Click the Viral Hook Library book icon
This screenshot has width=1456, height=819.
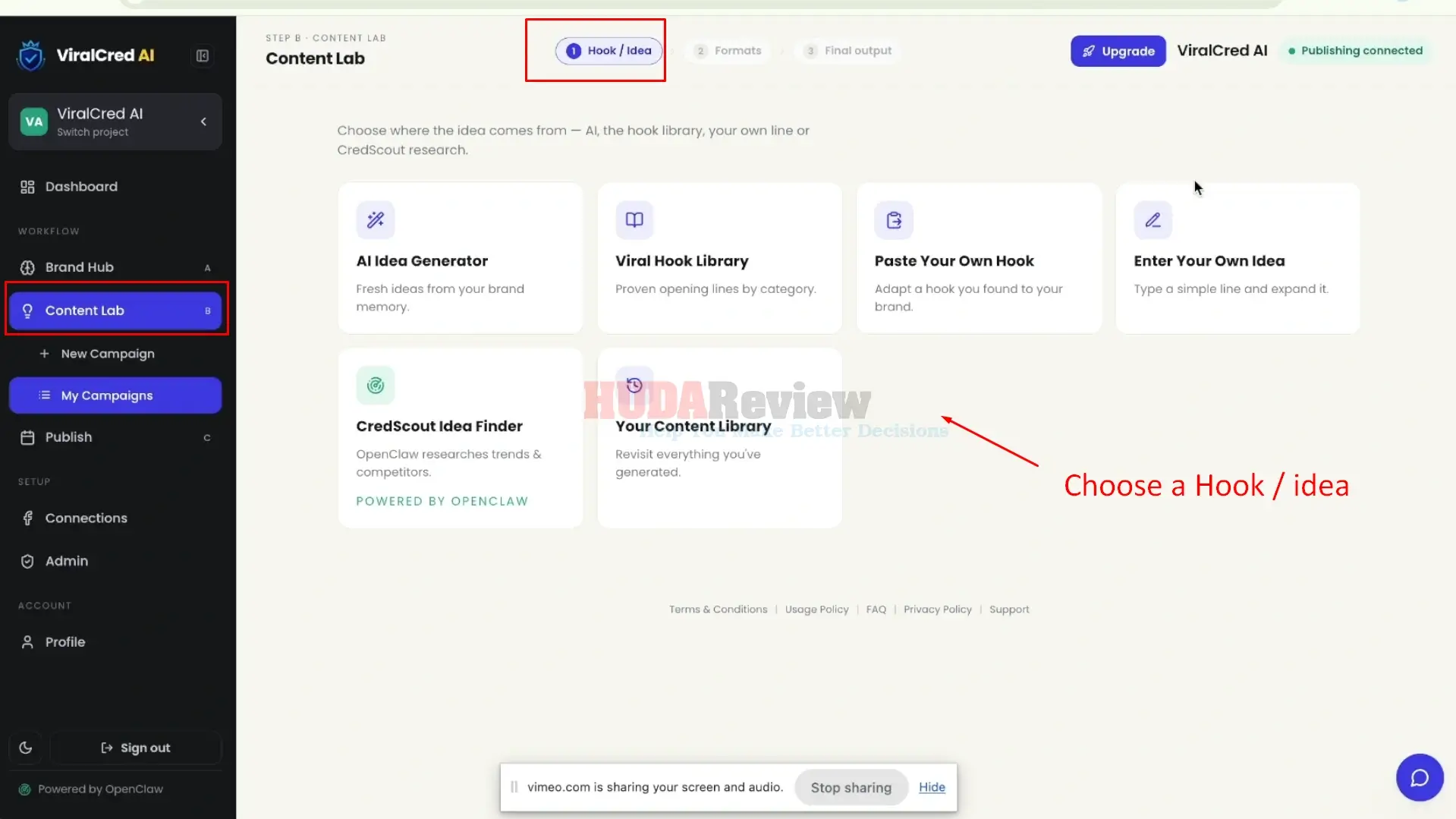[x=634, y=220]
